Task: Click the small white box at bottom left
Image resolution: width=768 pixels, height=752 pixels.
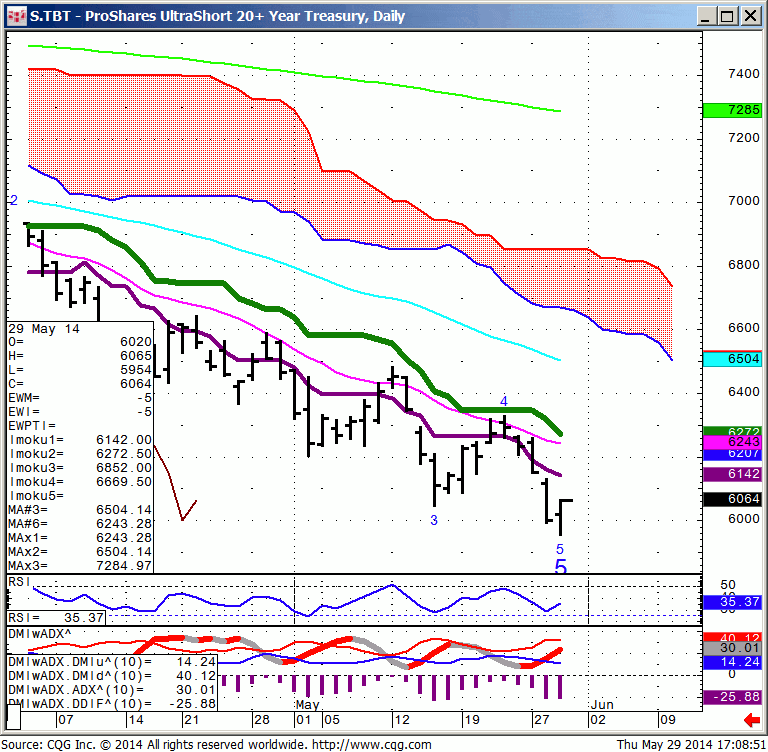Action: tap(13, 717)
